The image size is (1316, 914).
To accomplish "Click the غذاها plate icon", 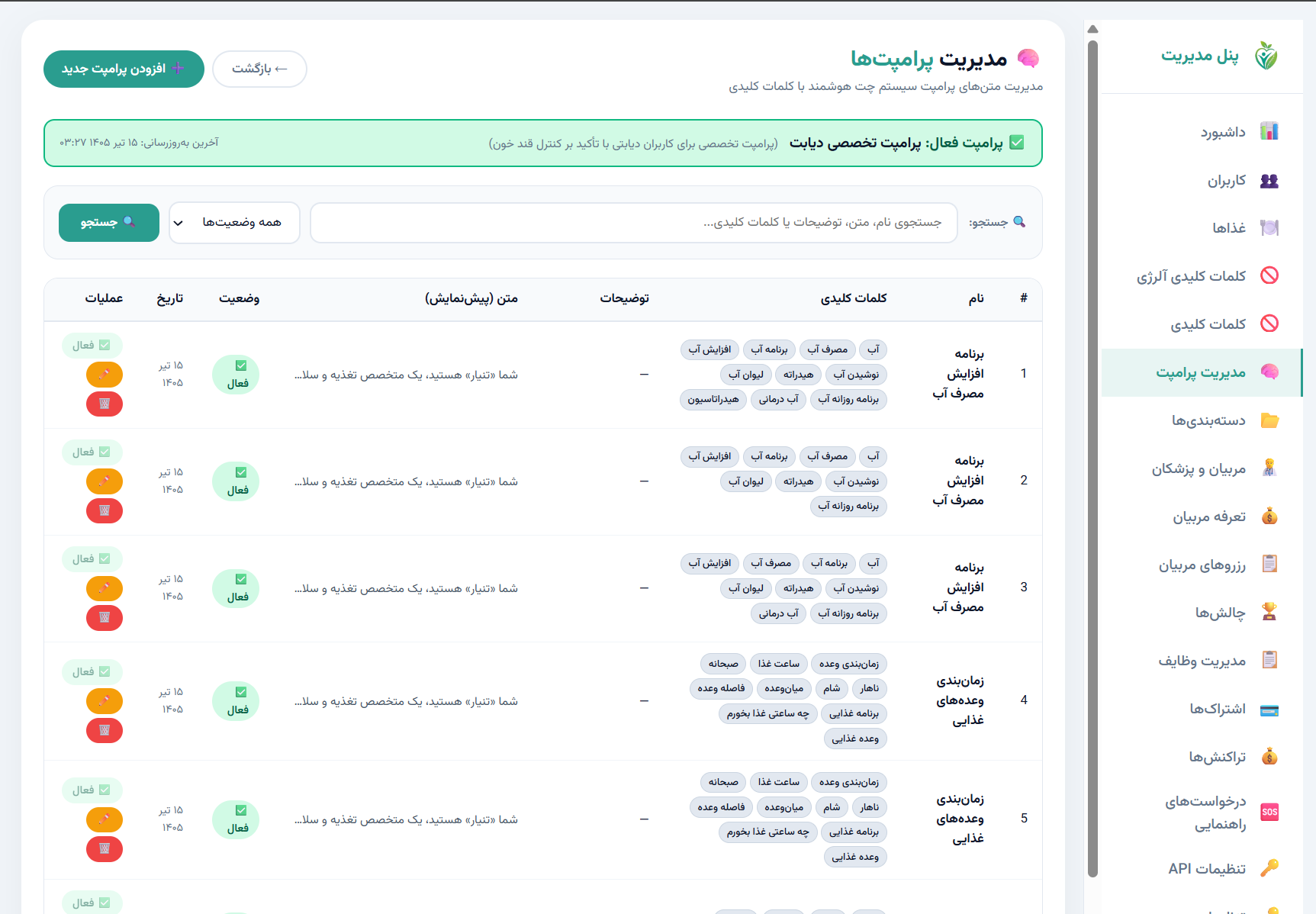I will click(1269, 227).
